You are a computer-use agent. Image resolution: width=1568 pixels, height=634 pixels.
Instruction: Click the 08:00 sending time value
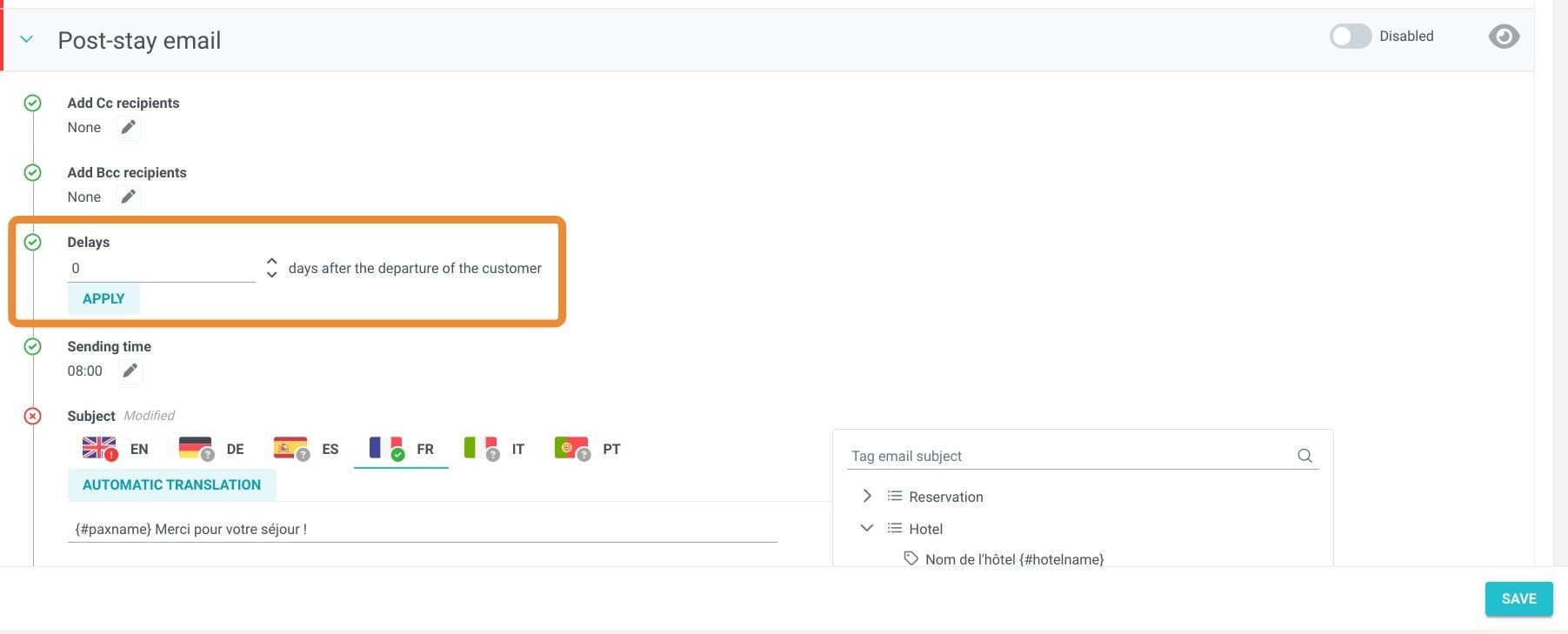point(85,371)
